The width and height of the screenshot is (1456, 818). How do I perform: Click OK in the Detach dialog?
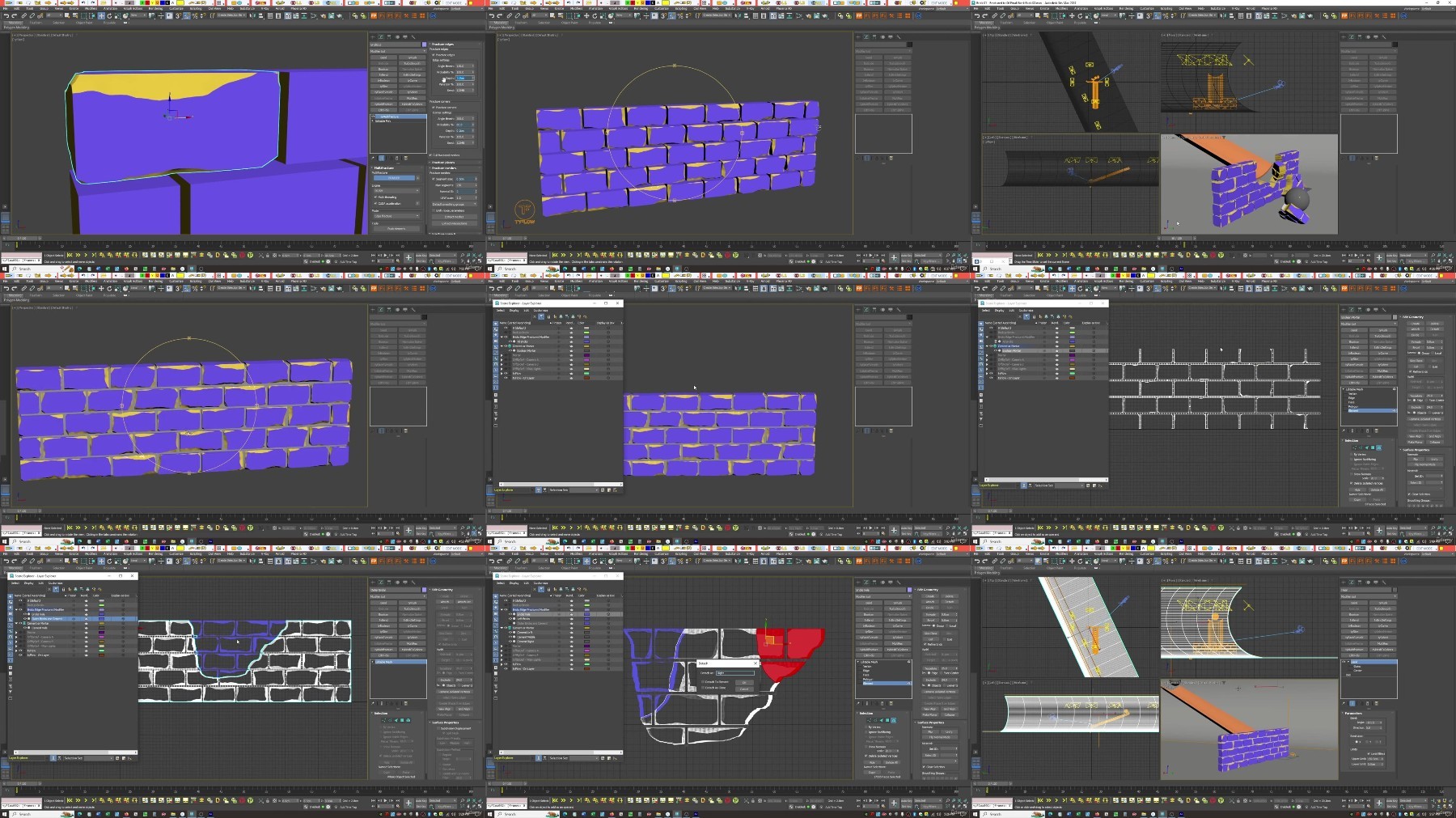[x=744, y=682]
